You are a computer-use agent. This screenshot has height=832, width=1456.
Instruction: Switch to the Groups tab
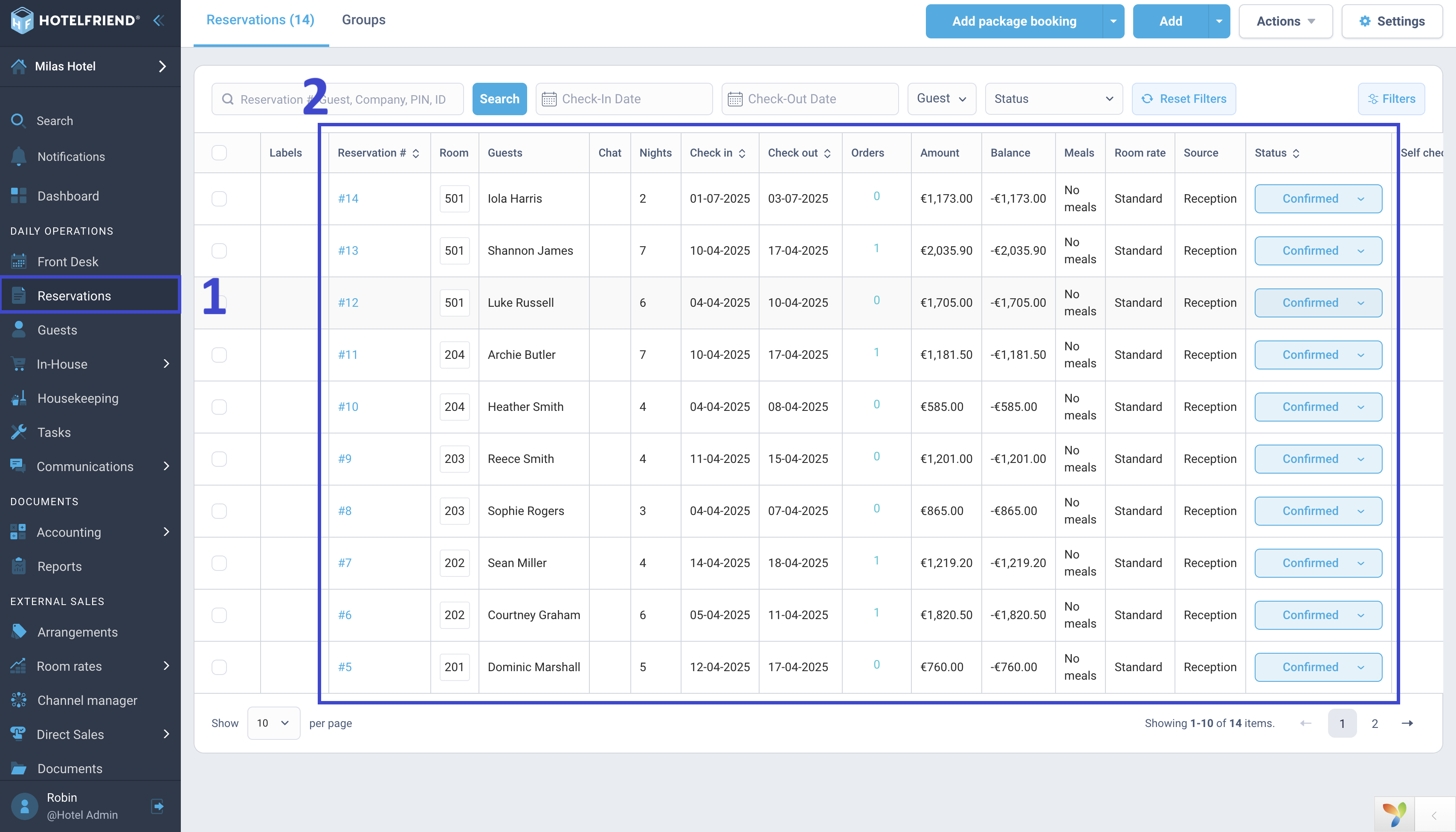pyautogui.click(x=363, y=20)
